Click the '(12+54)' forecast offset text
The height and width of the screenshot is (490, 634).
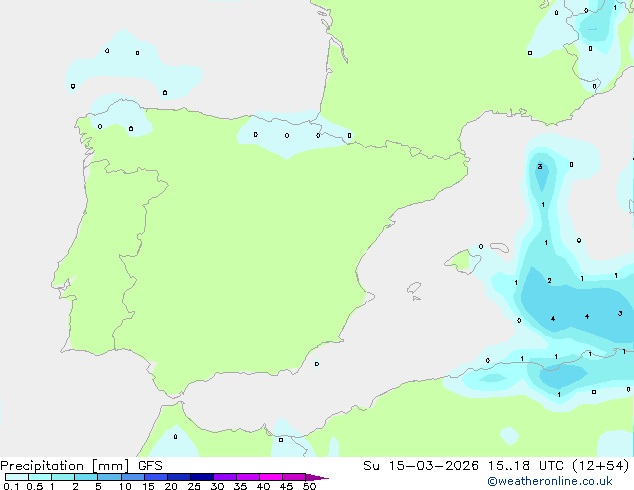click(x=601, y=466)
